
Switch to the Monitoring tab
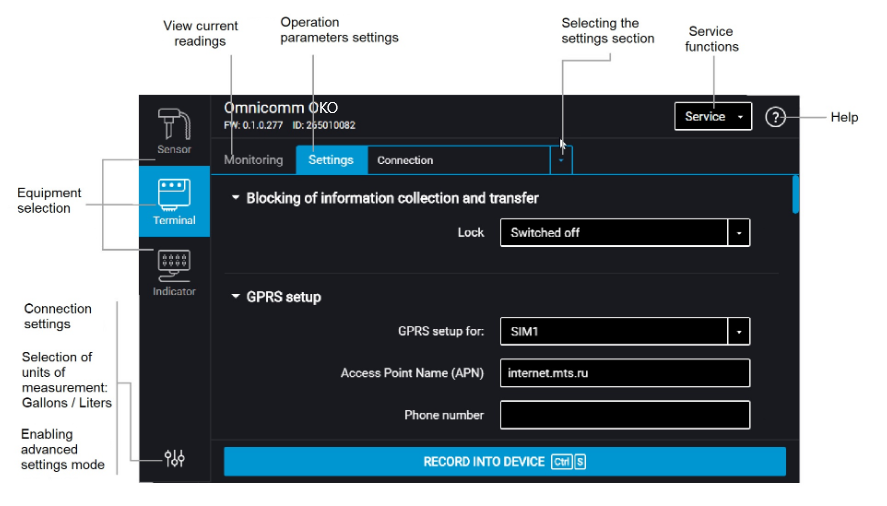pyautogui.click(x=253, y=160)
